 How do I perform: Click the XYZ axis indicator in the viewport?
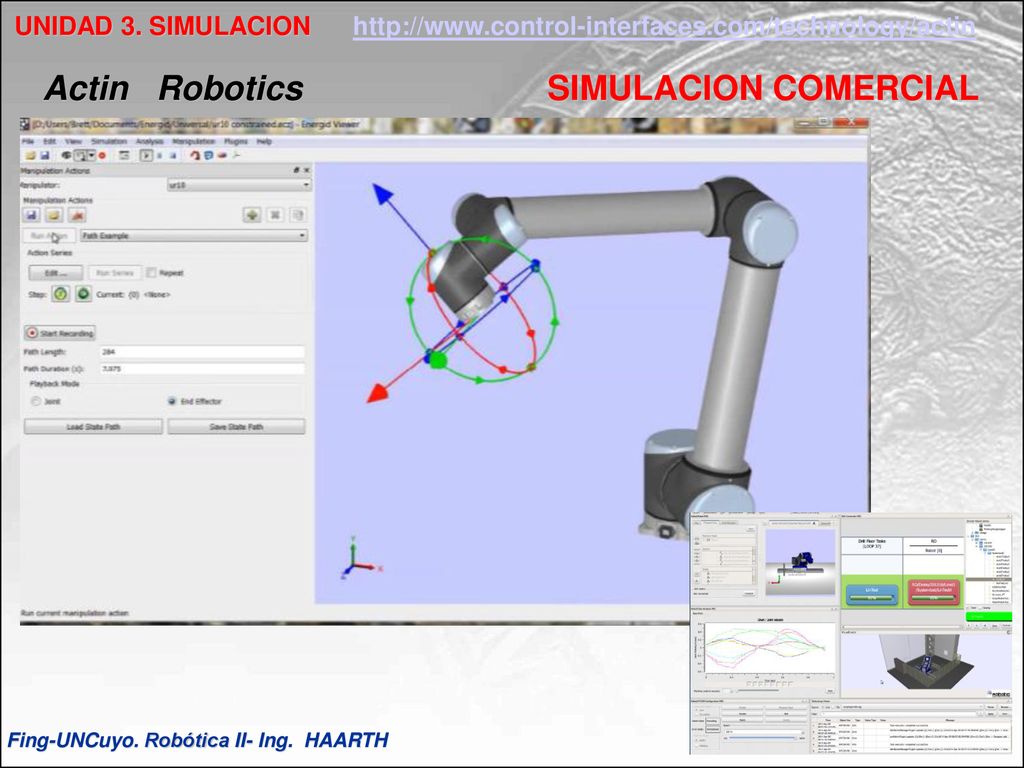coord(360,560)
